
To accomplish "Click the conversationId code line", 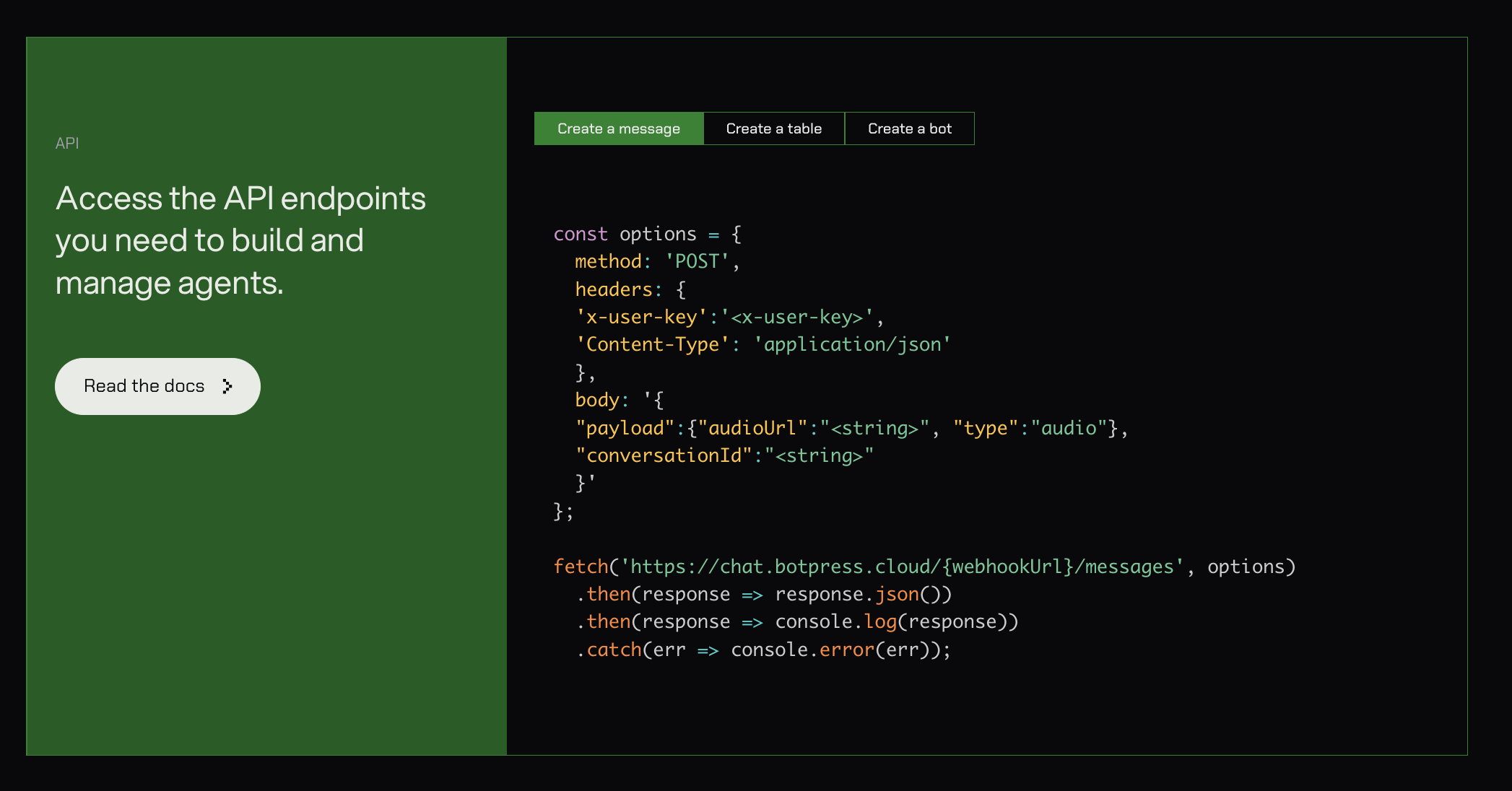I will click(724, 455).
